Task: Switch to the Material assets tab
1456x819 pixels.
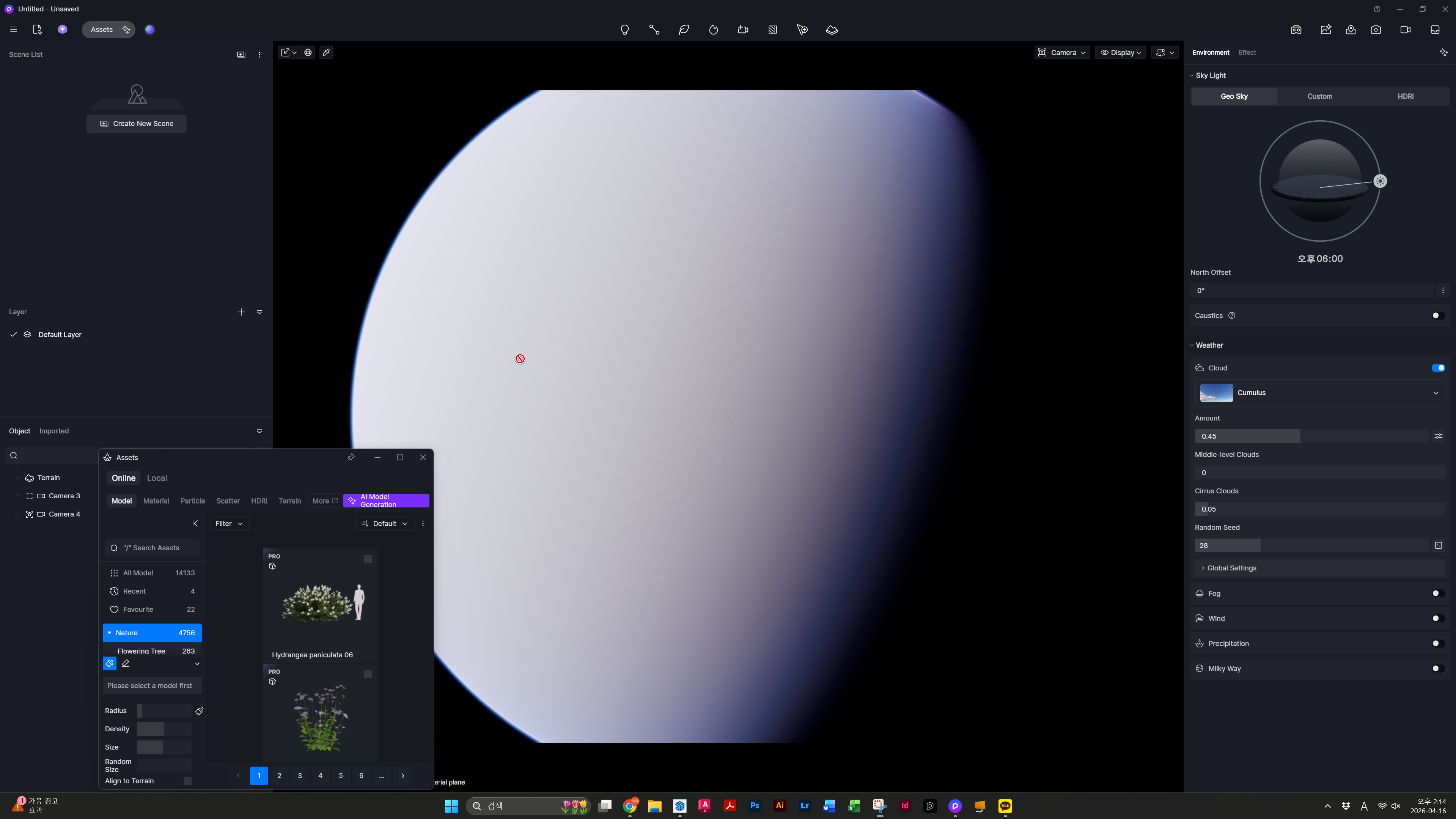Action: tap(156, 501)
